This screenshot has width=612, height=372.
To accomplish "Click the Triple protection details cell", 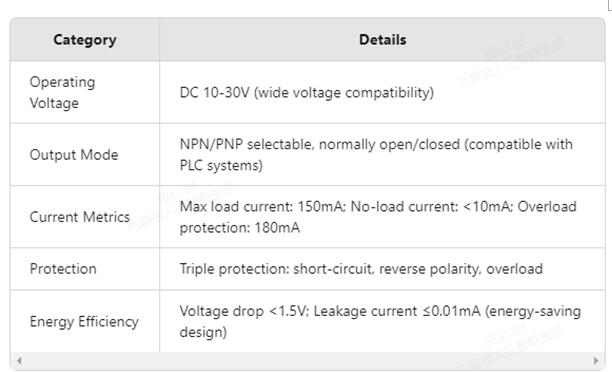I will [382, 269].
